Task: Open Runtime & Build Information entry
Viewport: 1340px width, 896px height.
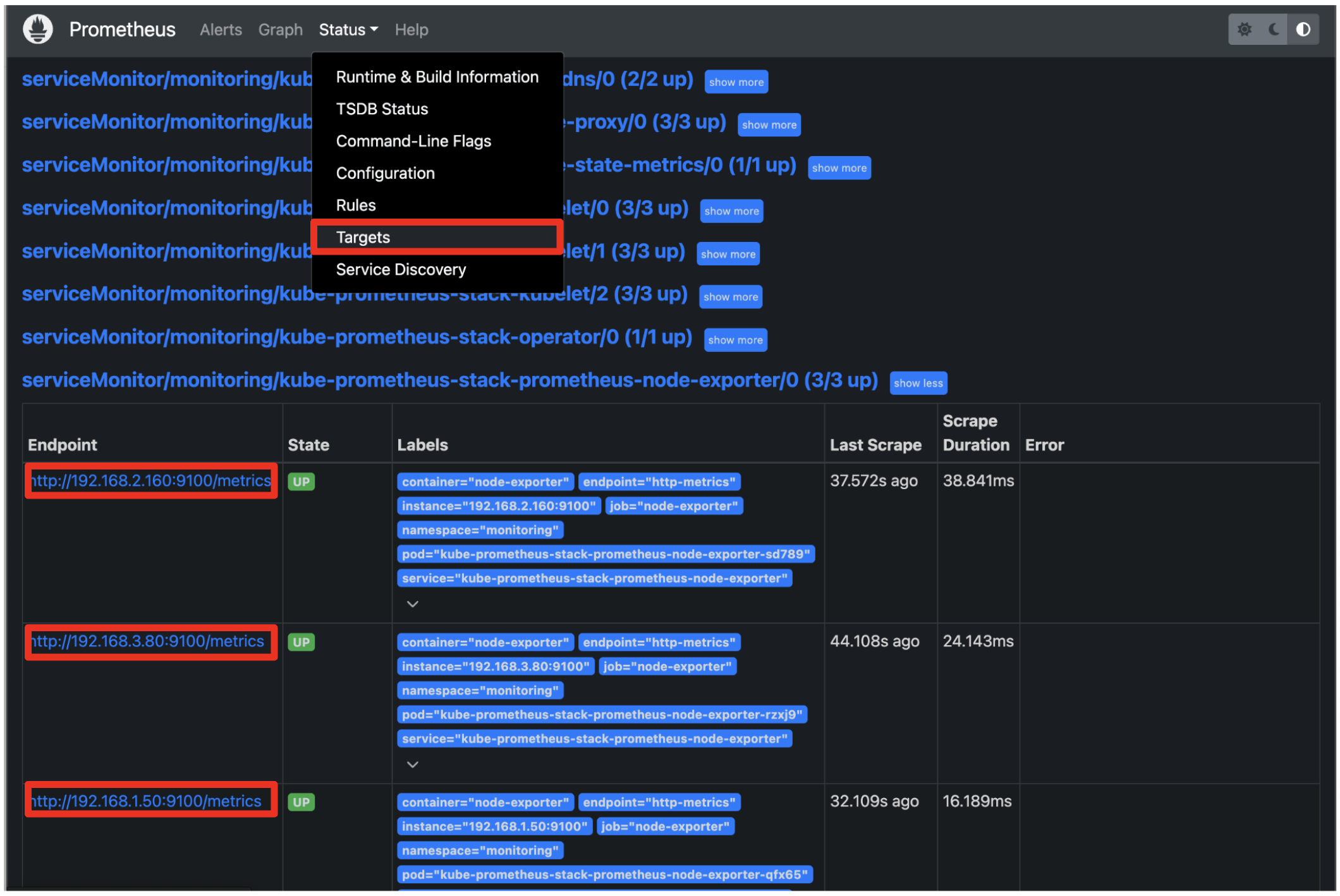Action: tap(437, 77)
